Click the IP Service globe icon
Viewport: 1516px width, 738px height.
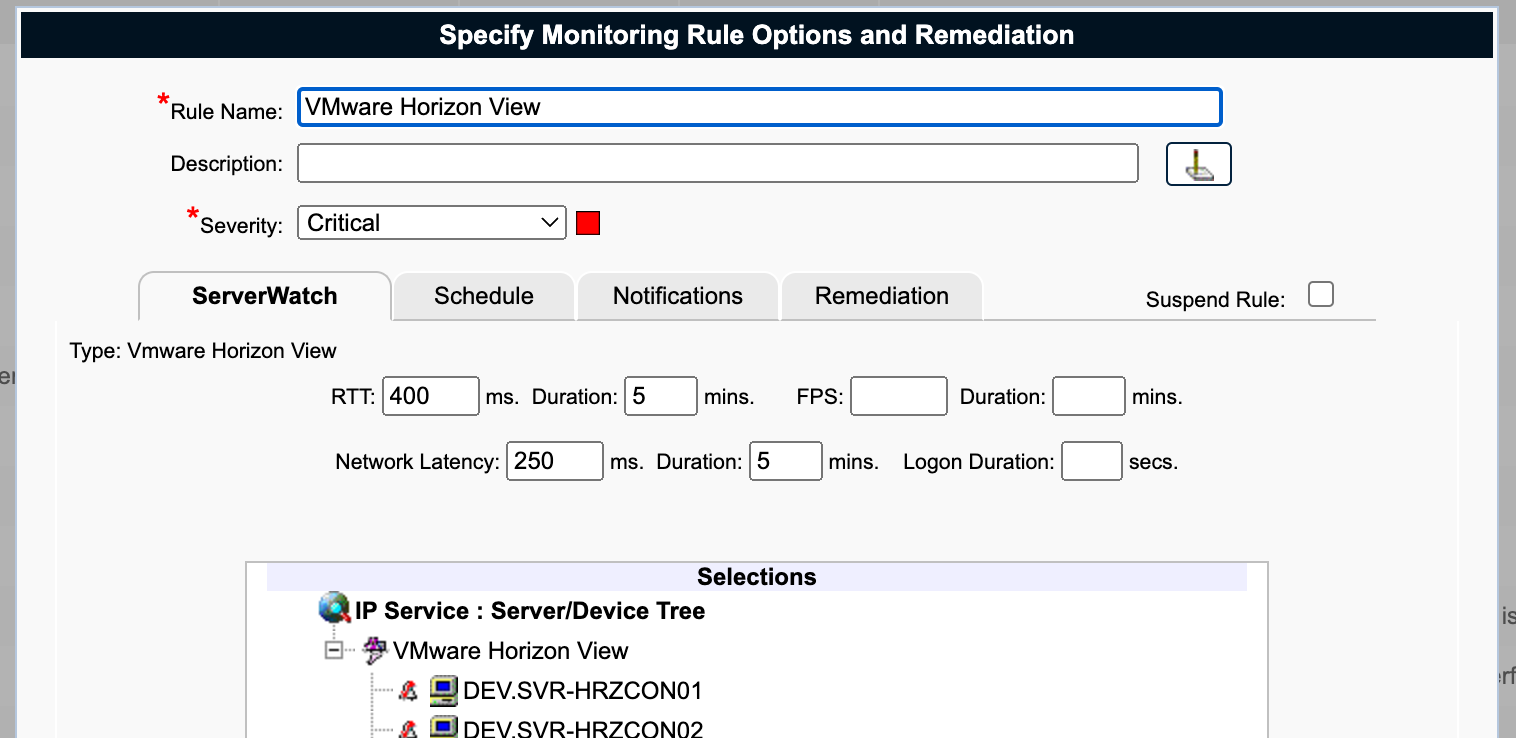[334, 608]
